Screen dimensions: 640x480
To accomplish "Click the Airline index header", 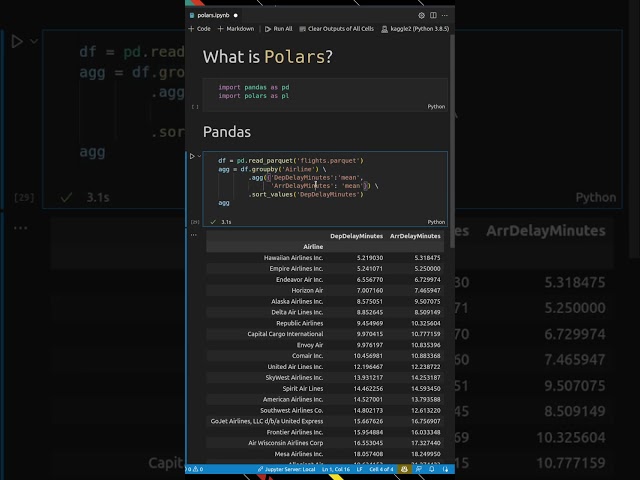I will click(x=313, y=247).
